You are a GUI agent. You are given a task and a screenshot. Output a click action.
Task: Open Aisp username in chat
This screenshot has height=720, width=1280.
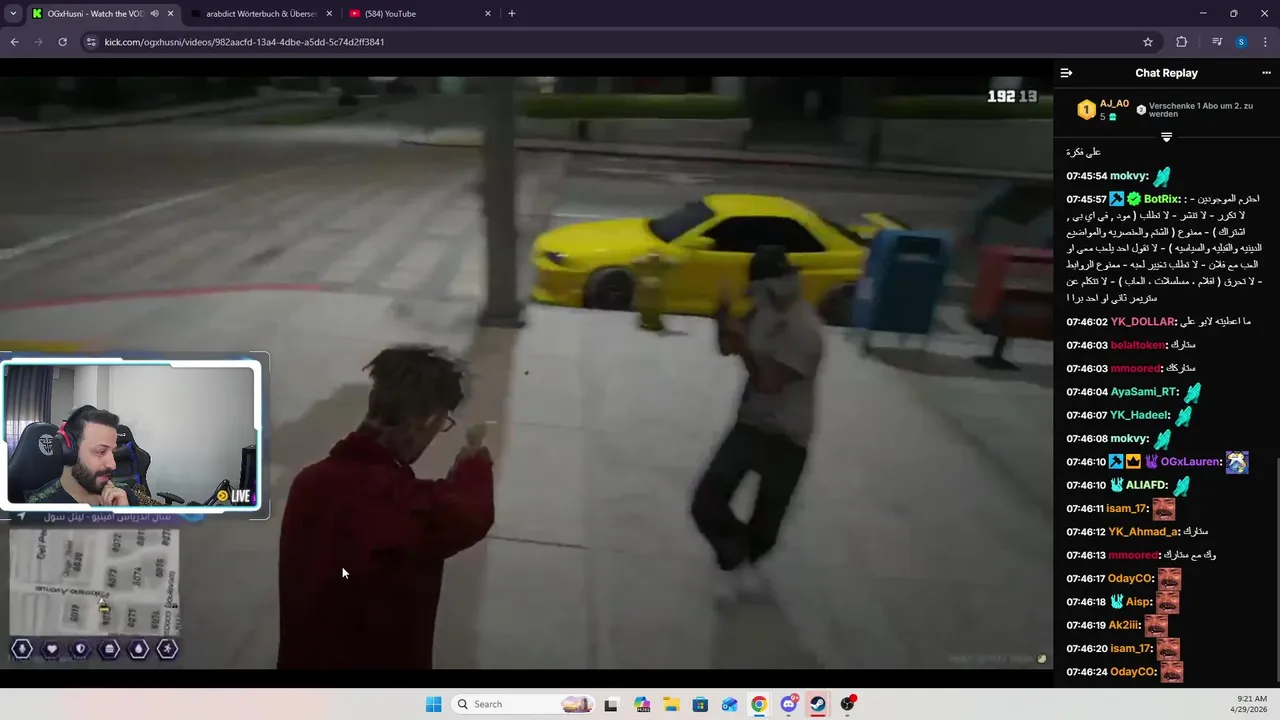click(1138, 602)
